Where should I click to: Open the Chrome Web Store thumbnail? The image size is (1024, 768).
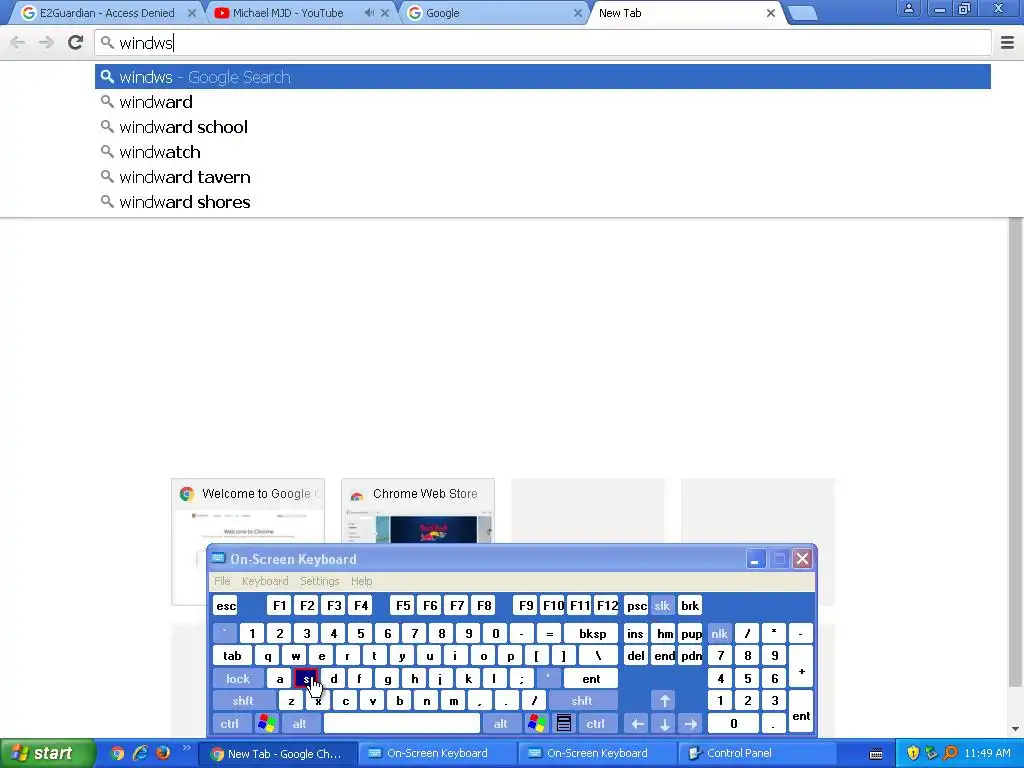click(418, 511)
